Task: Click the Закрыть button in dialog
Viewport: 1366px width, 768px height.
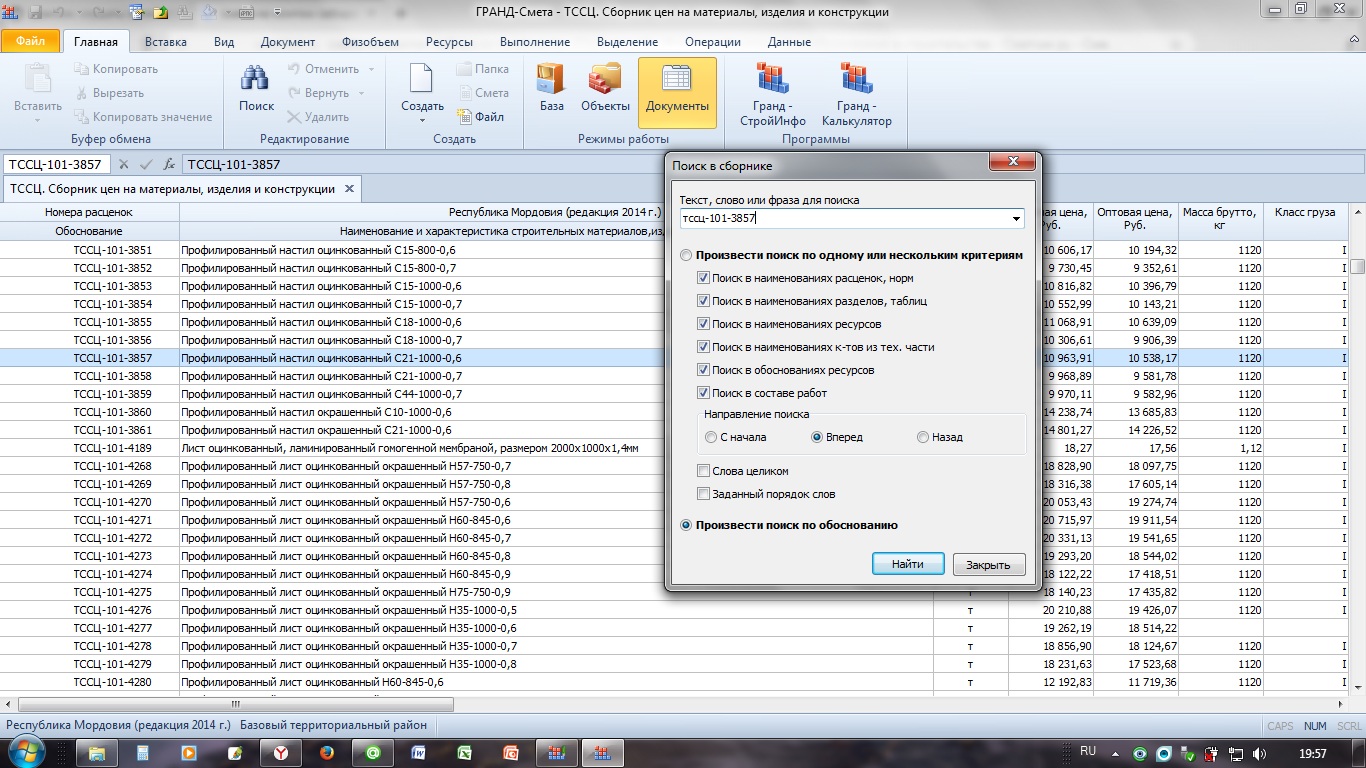Action: (988, 565)
